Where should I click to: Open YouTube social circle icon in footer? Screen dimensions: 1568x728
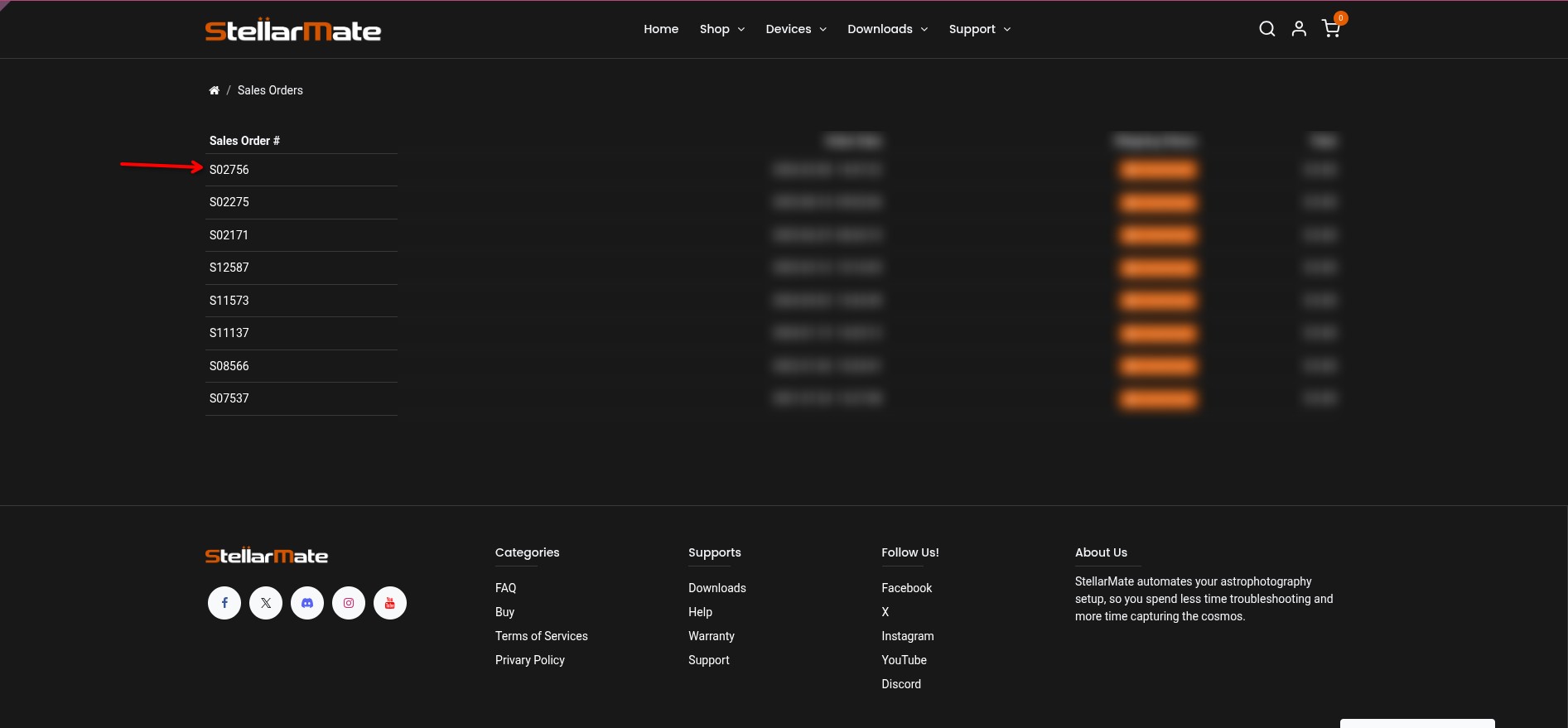coord(390,603)
